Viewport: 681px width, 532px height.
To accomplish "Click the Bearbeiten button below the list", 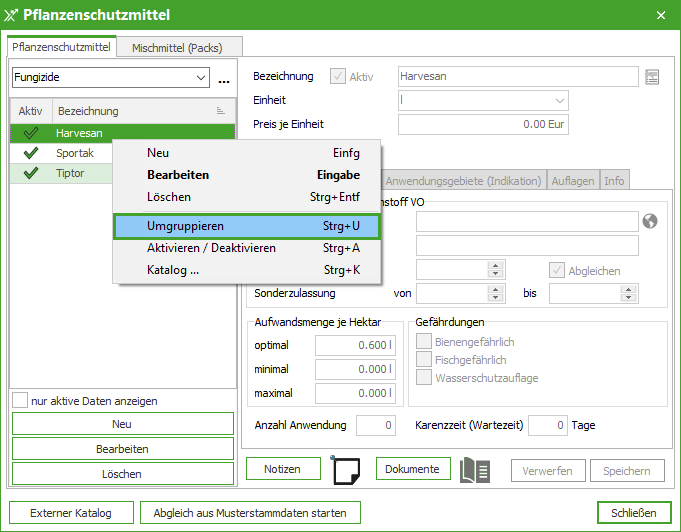I will point(123,449).
